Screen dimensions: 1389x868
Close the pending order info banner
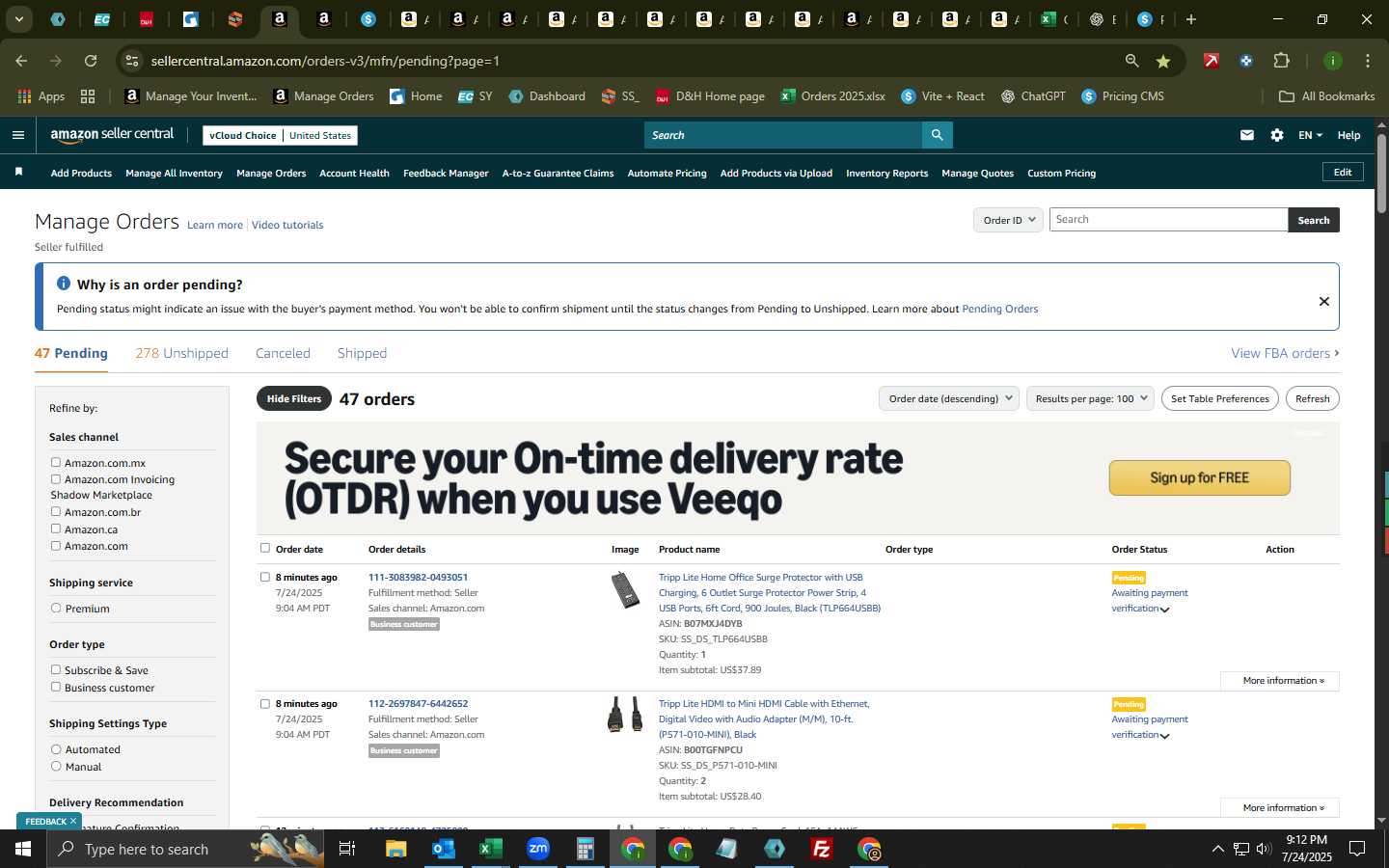1324,301
